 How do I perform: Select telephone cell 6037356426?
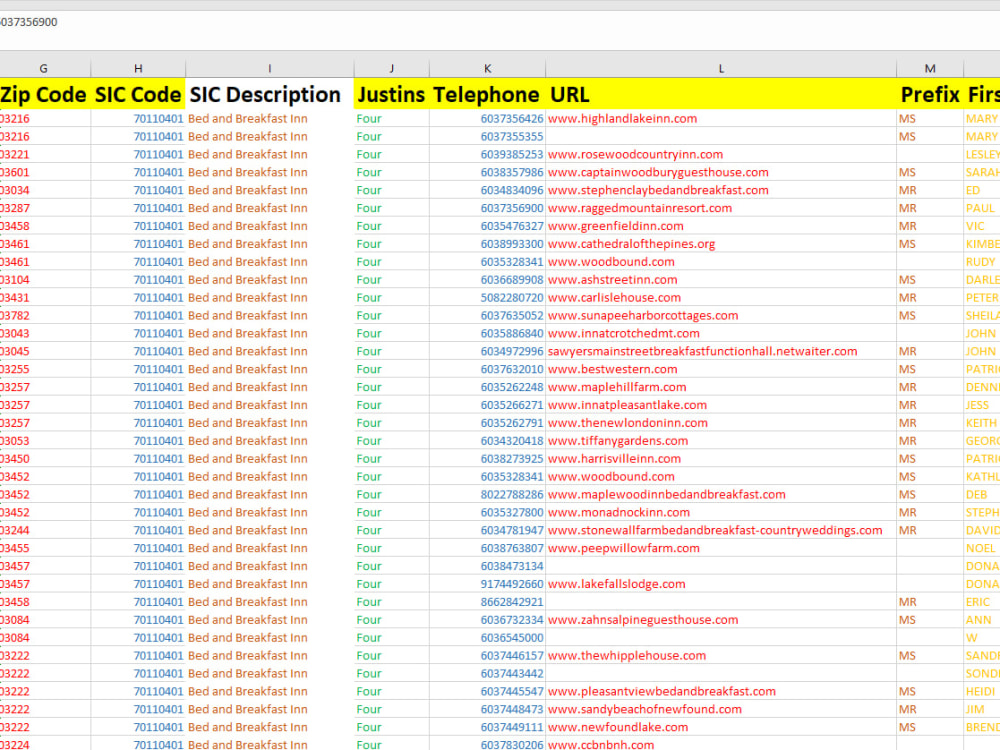pyautogui.click(x=487, y=119)
